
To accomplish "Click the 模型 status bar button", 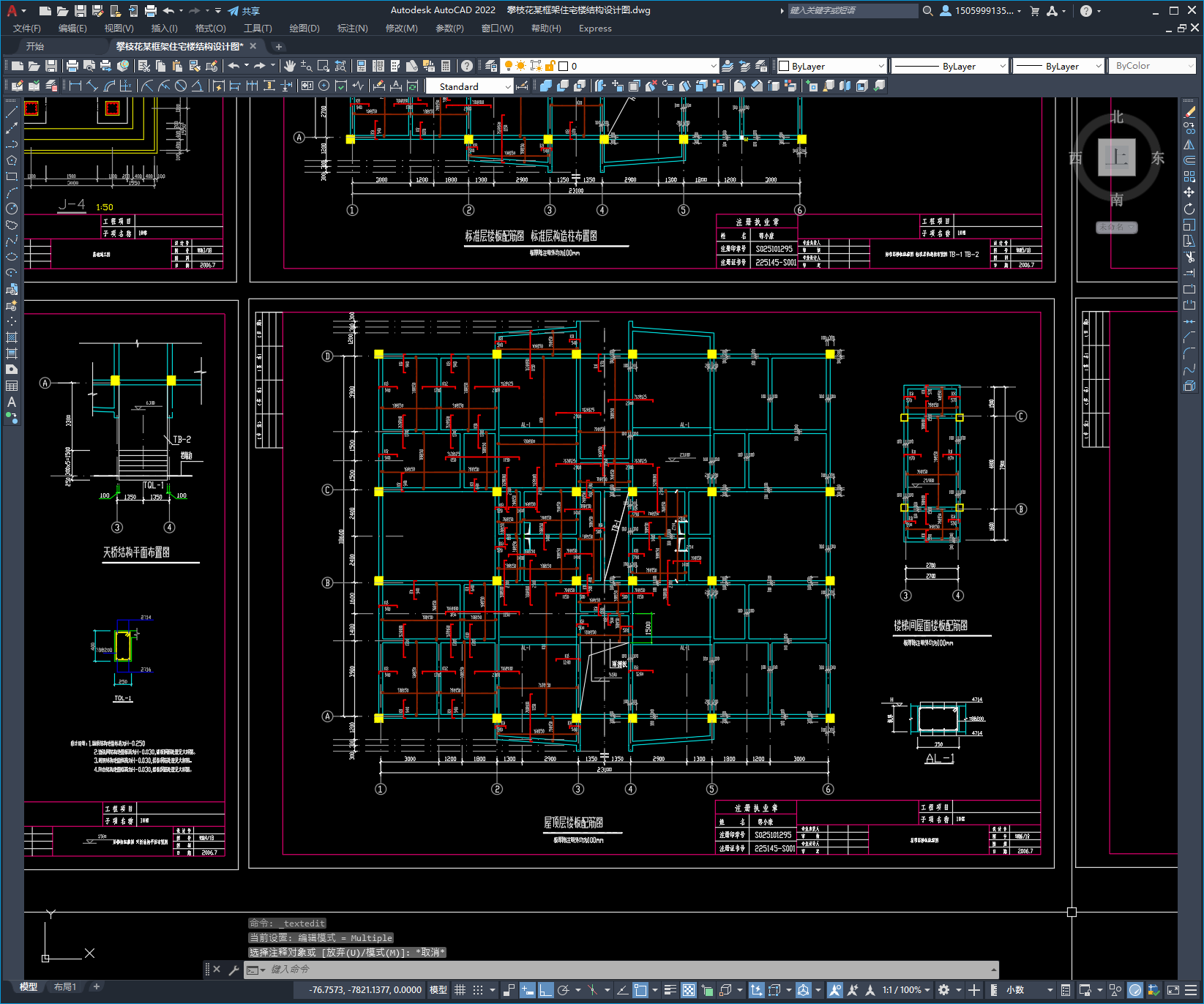I will tap(438, 990).
